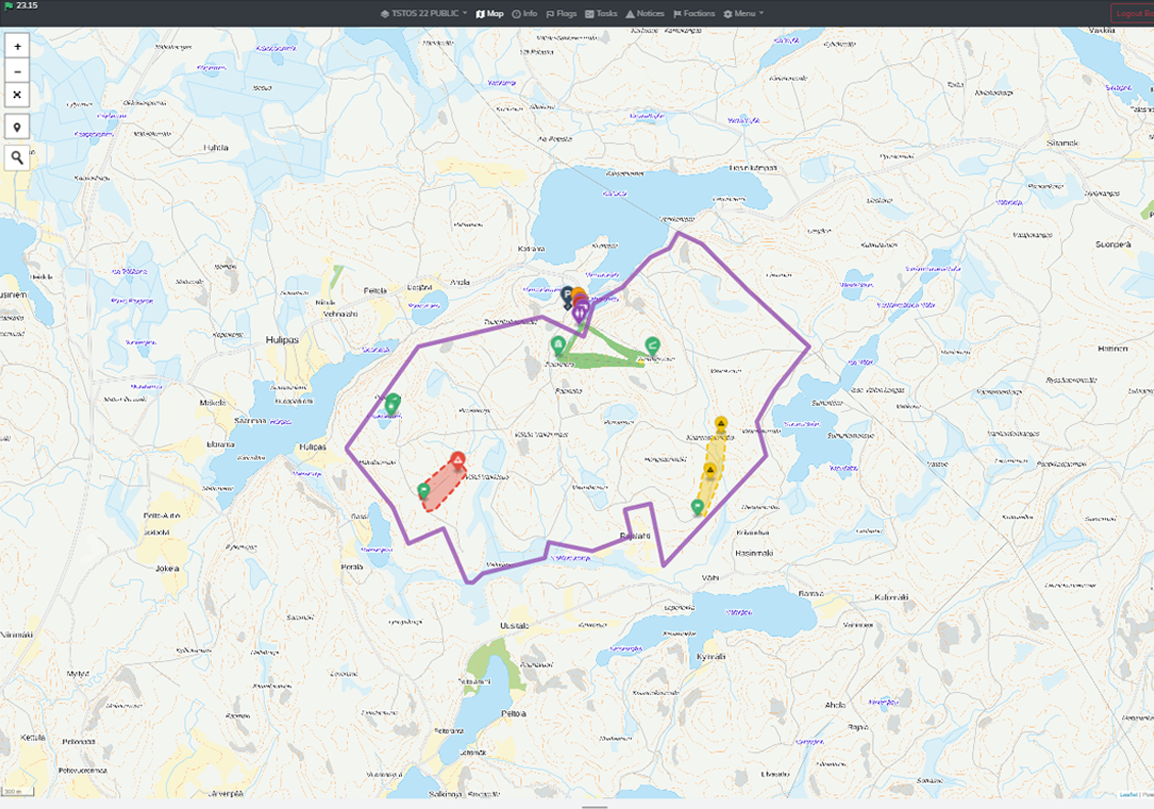The height and width of the screenshot is (809, 1154).
Task: Zoom in on the map
Action: pos(18,46)
